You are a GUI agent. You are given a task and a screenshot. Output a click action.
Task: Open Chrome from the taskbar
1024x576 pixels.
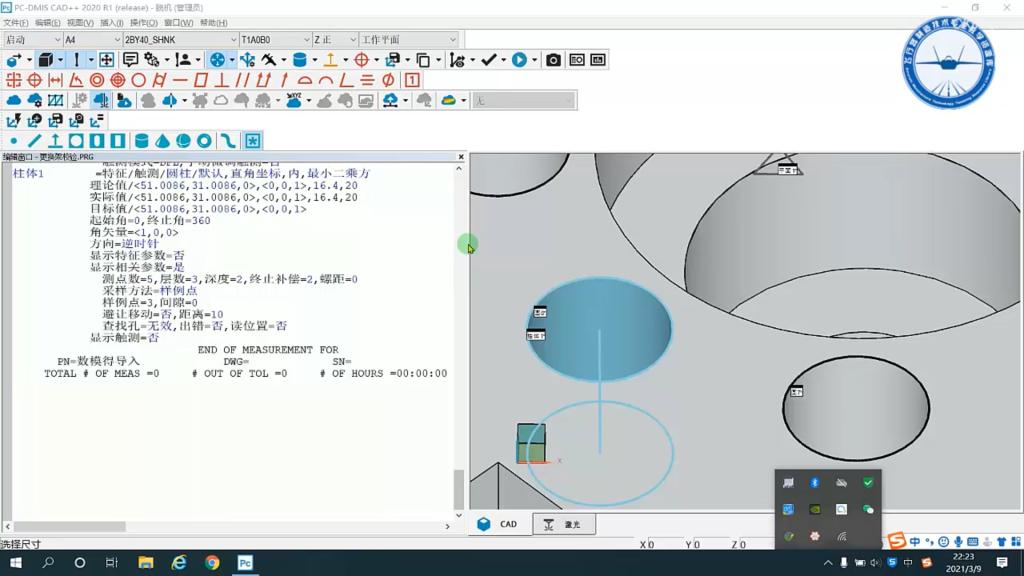click(212, 562)
